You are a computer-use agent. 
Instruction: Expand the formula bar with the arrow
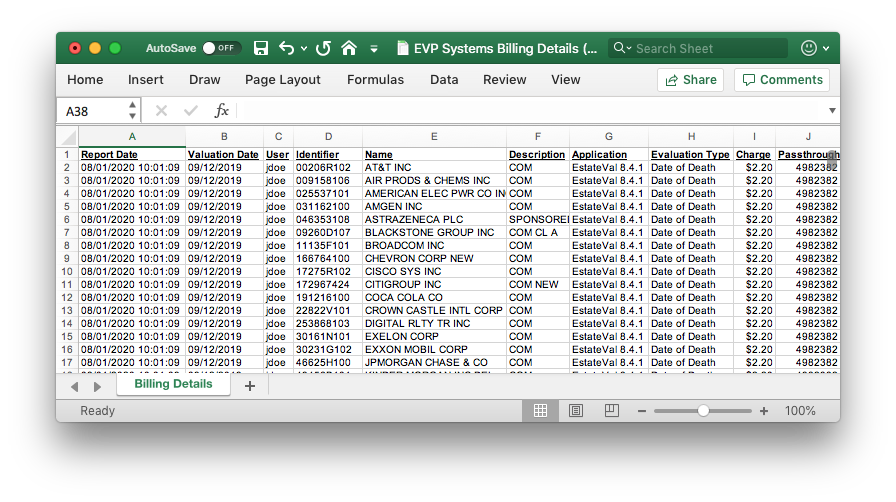[832, 111]
